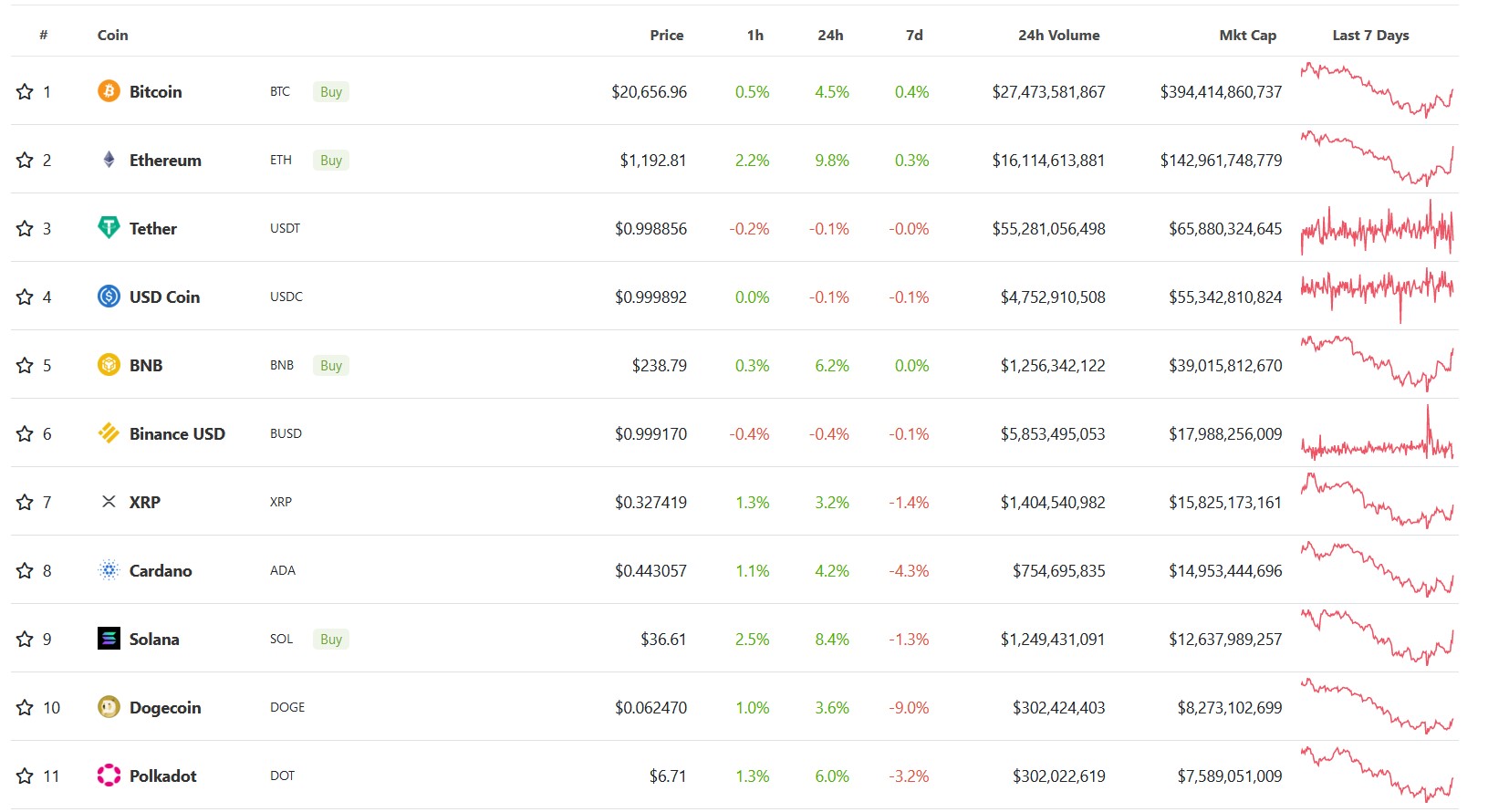Screen dimensions: 1488x812
Task: Sort by the 7d change header
Action: (x=914, y=35)
